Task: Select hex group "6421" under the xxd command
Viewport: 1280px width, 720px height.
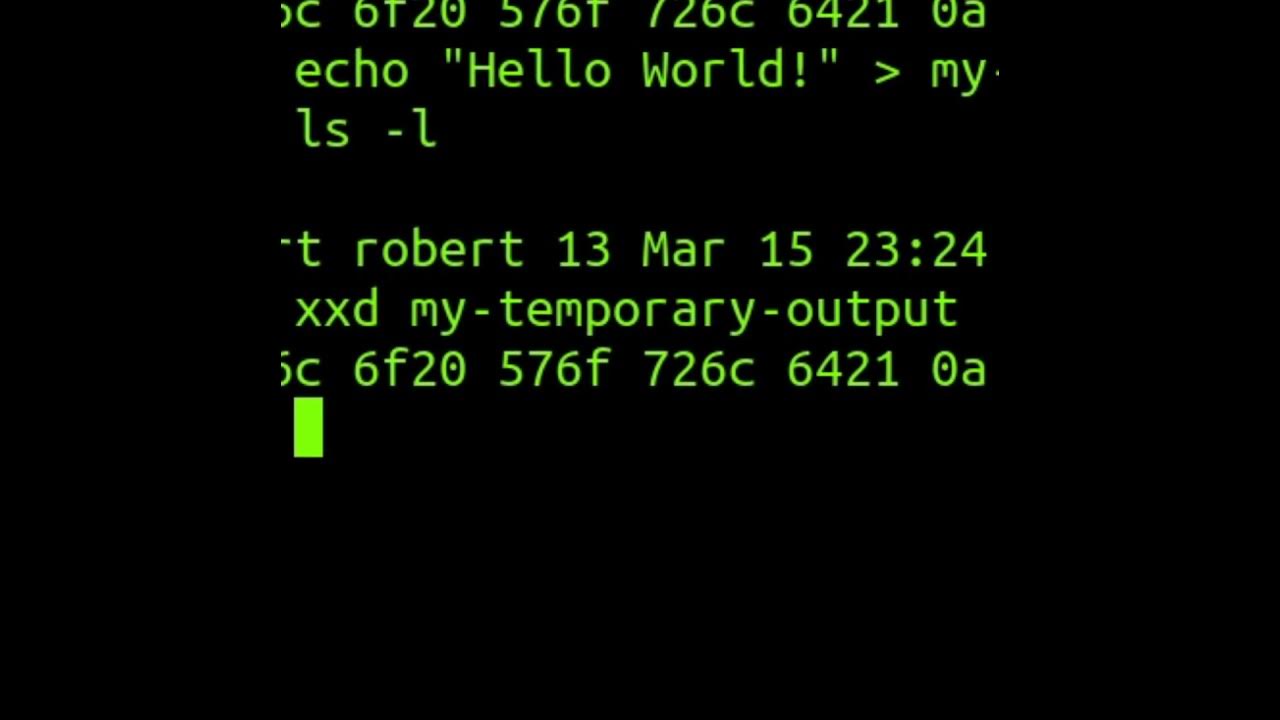Action: coord(843,370)
